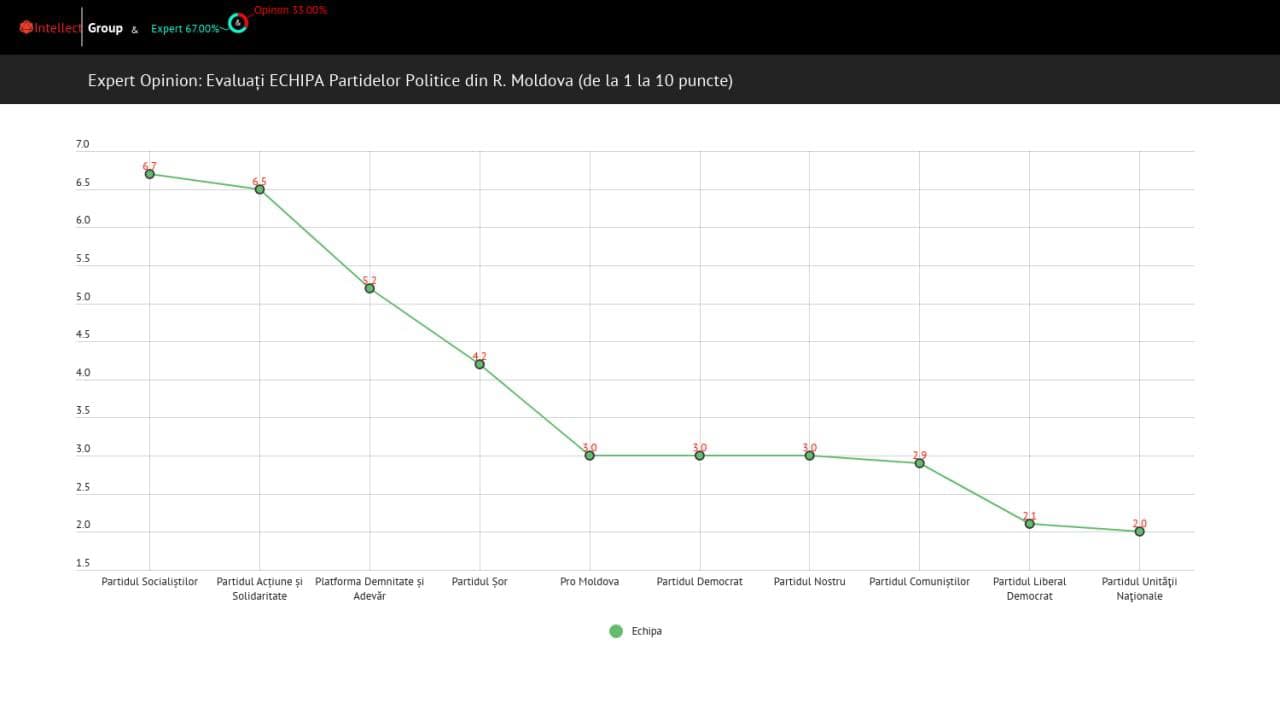Click the Partidul Șor 4.2 data point
Screen dimensions: 1280x720
click(x=480, y=364)
